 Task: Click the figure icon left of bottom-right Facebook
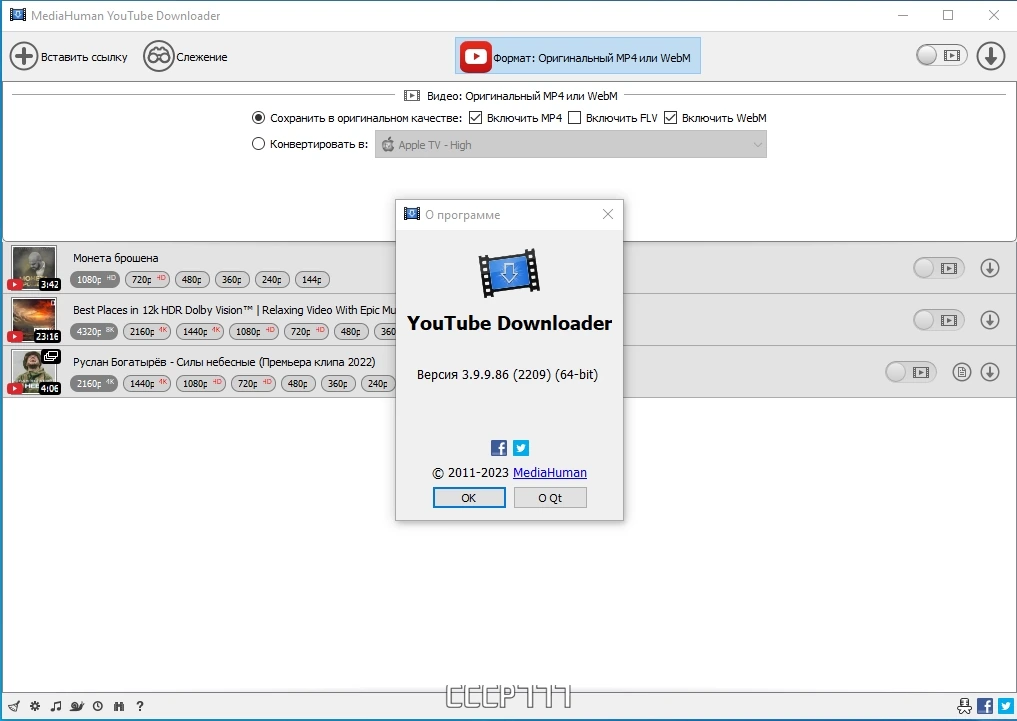[x=964, y=705]
